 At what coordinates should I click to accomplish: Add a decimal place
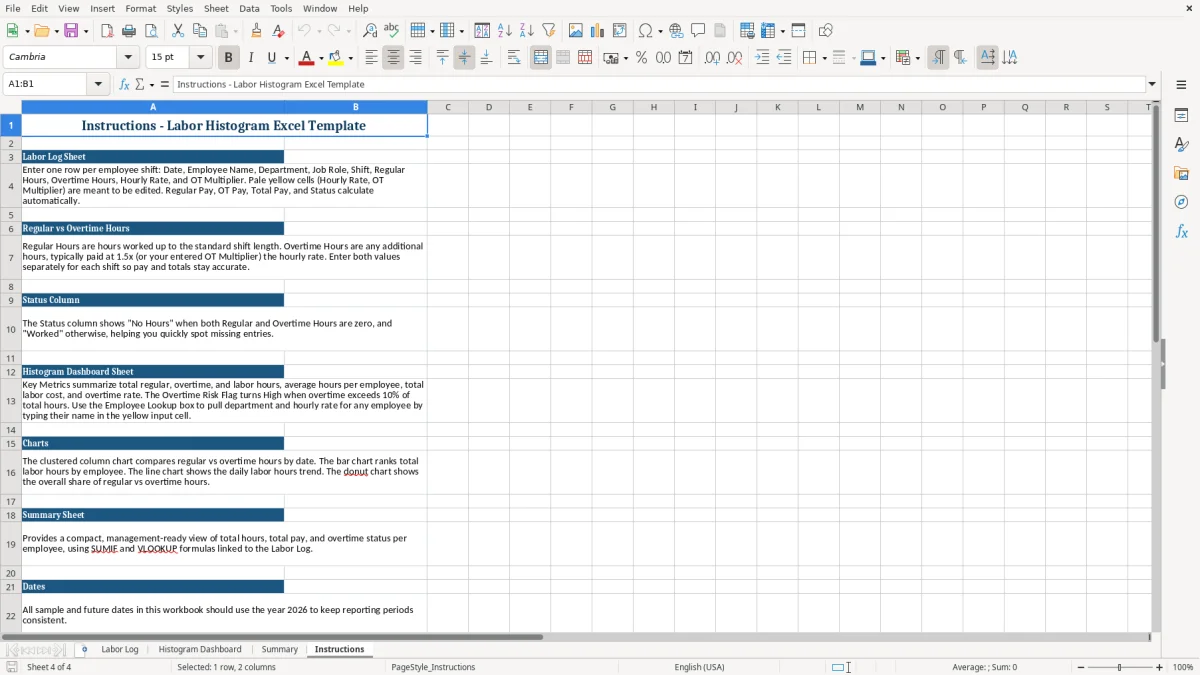(x=712, y=58)
